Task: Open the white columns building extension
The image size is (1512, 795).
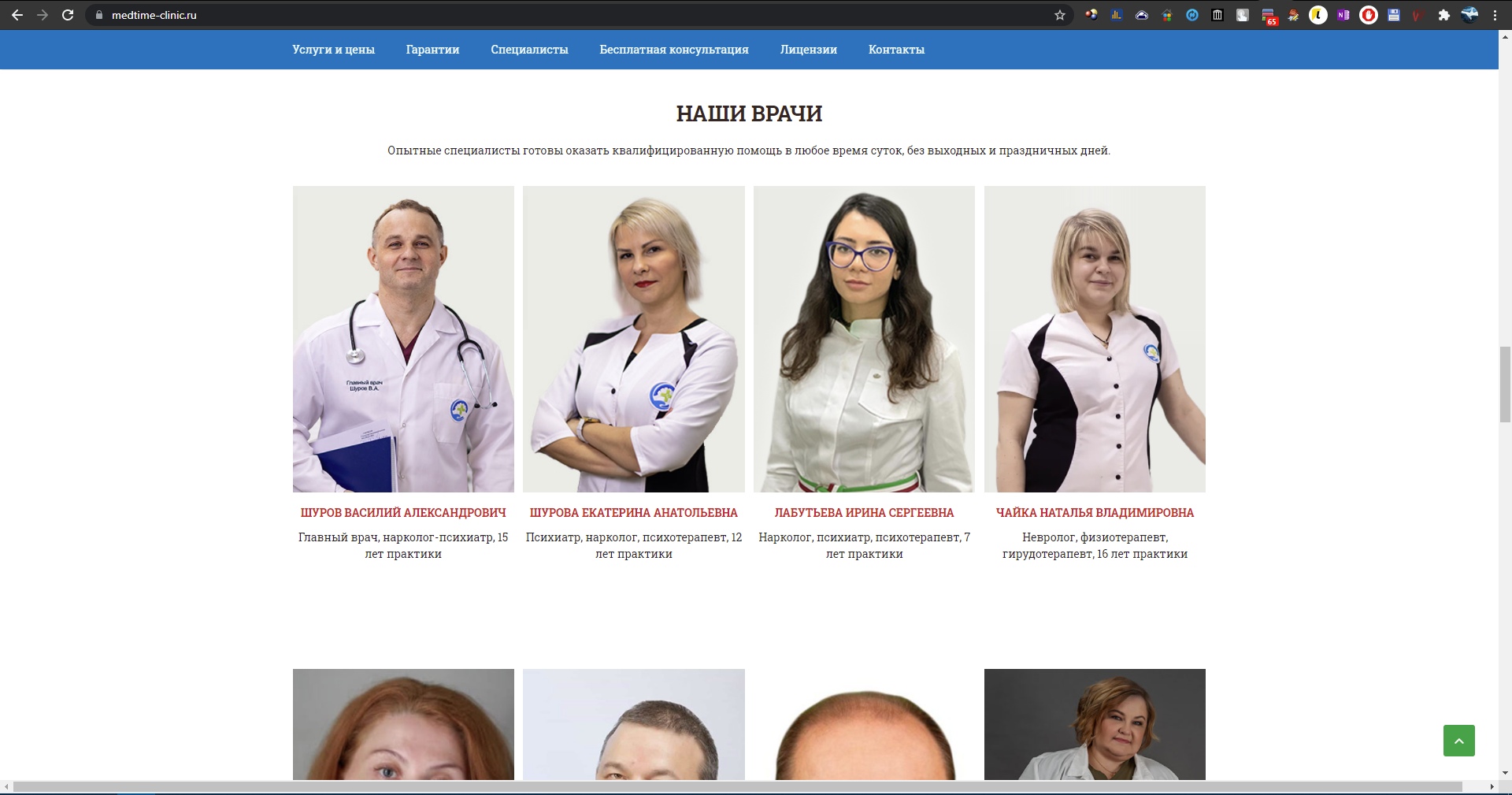Action: click(x=1217, y=15)
